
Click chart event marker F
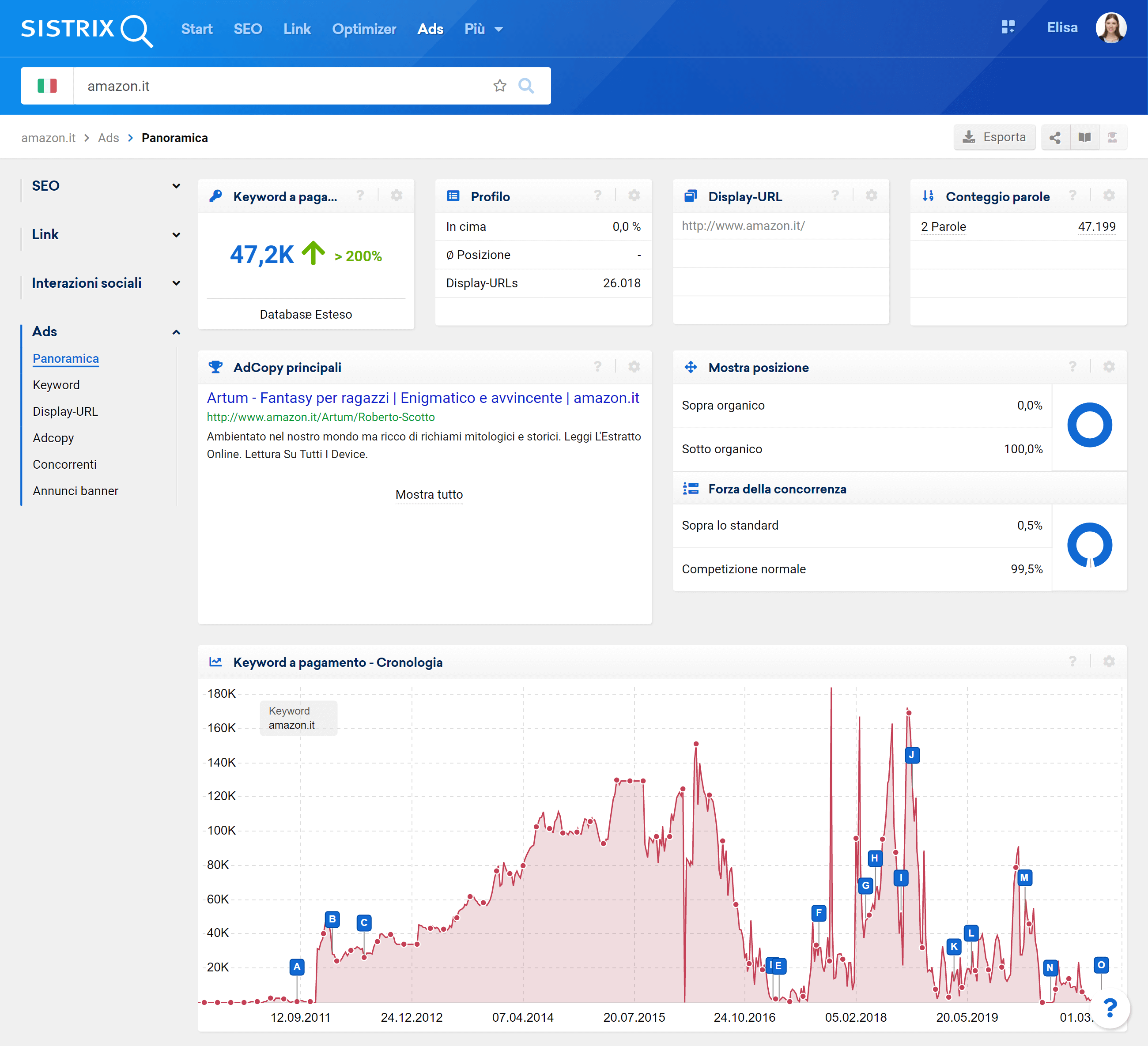pos(818,913)
